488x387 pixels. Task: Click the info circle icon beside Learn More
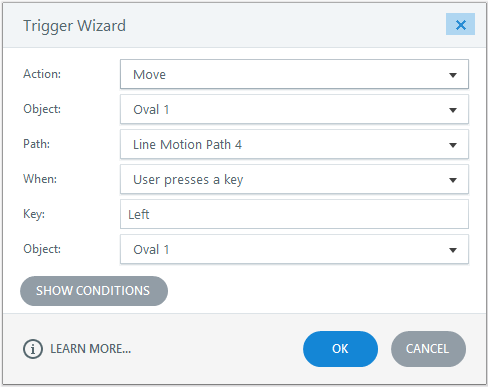point(33,349)
